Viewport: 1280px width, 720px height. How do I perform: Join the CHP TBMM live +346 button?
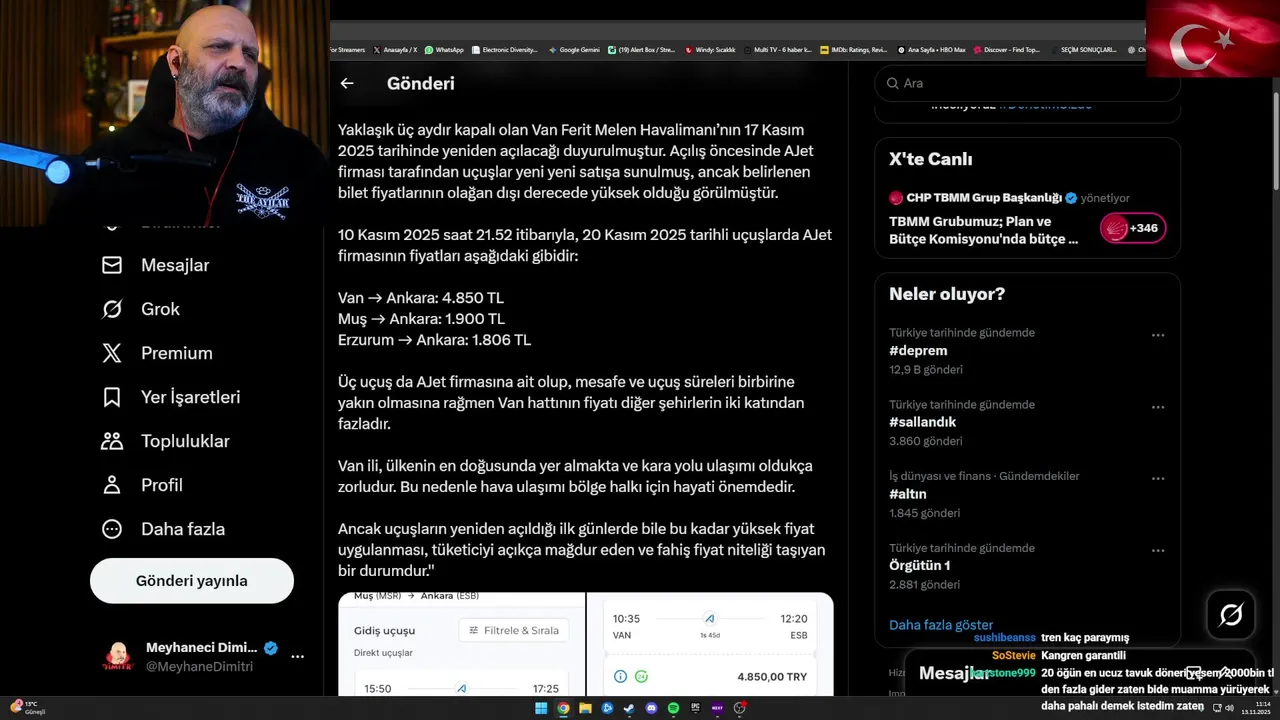[x=1133, y=228]
